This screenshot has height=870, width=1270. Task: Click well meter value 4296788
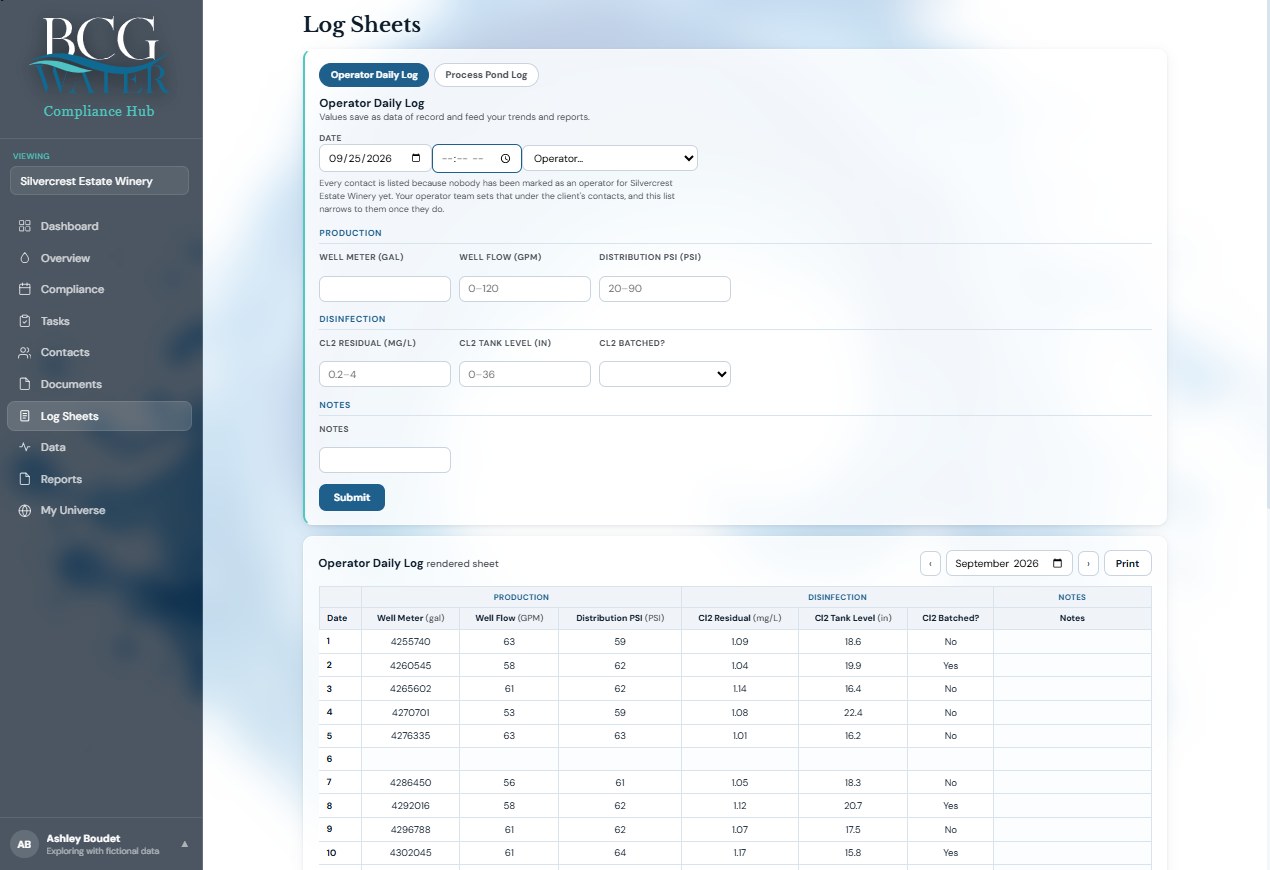pyautogui.click(x=411, y=829)
